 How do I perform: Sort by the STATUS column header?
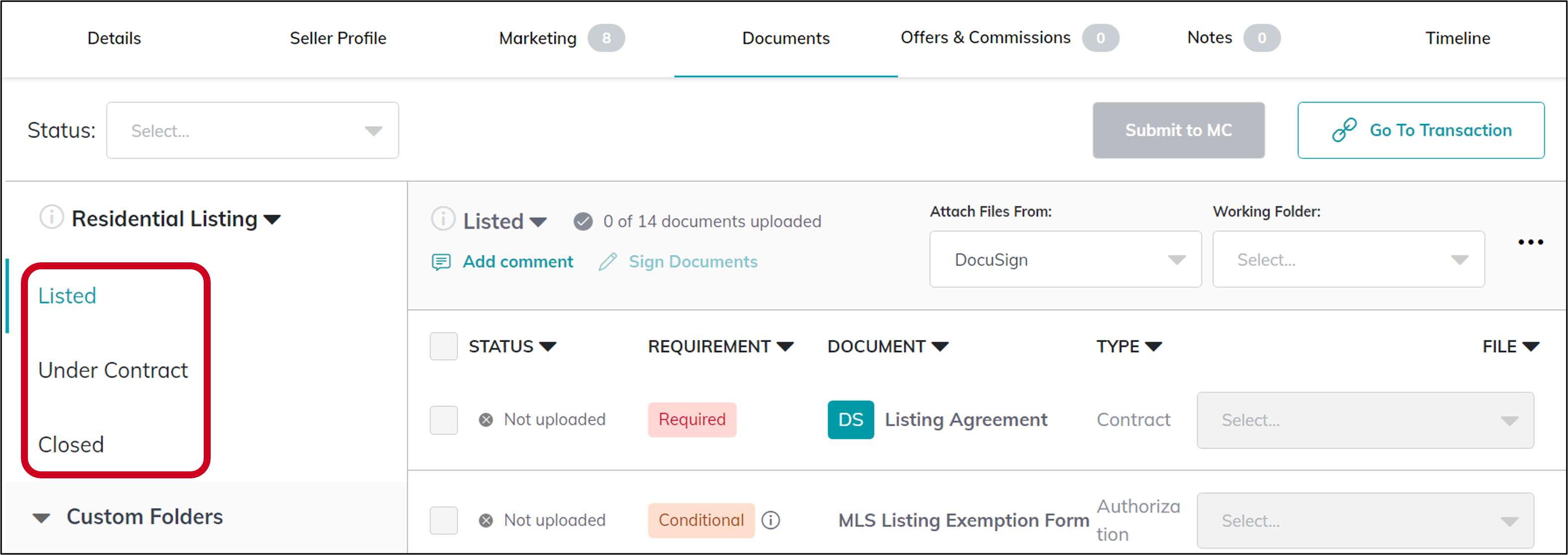pos(512,346)
